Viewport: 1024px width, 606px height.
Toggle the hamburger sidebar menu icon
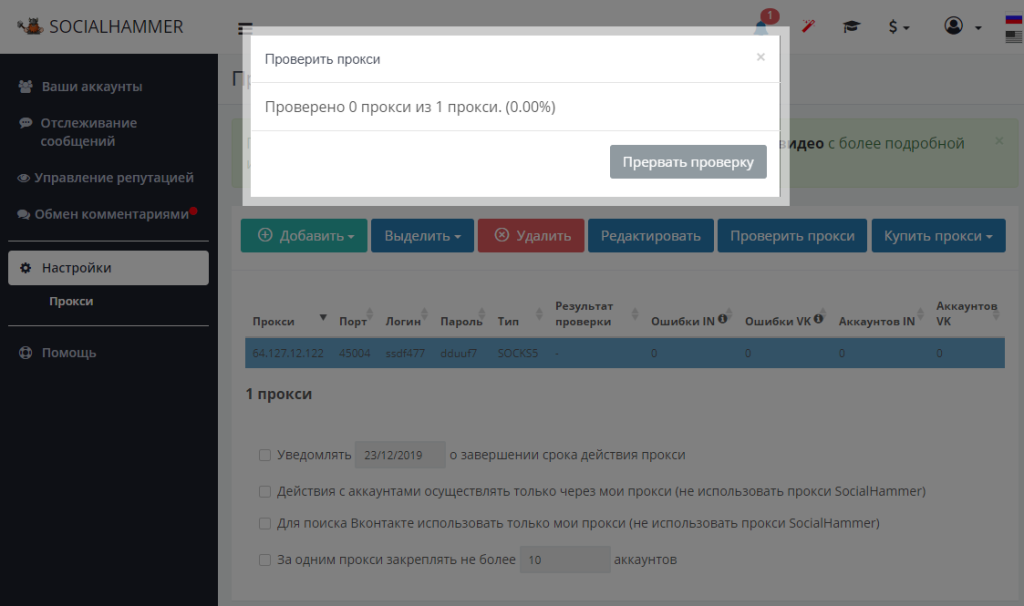click(245, 29)
